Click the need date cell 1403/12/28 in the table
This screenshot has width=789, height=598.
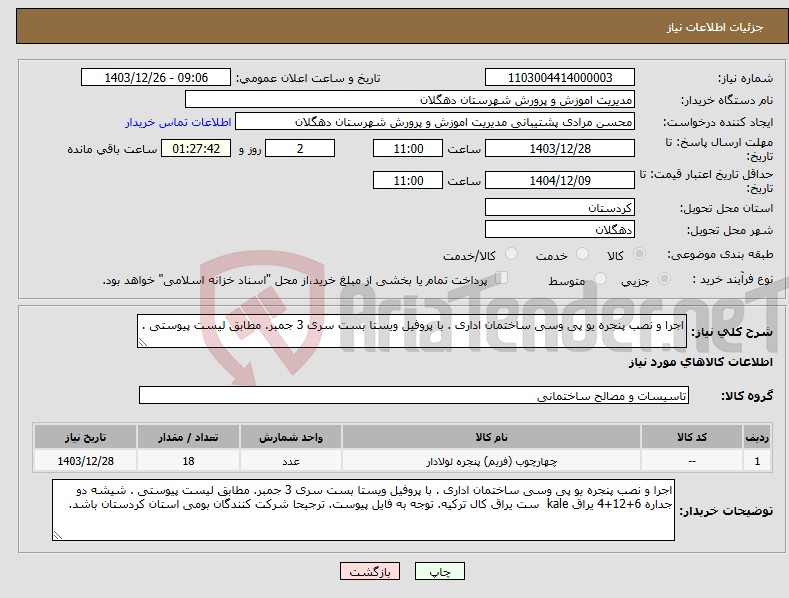tap(86, 461)
